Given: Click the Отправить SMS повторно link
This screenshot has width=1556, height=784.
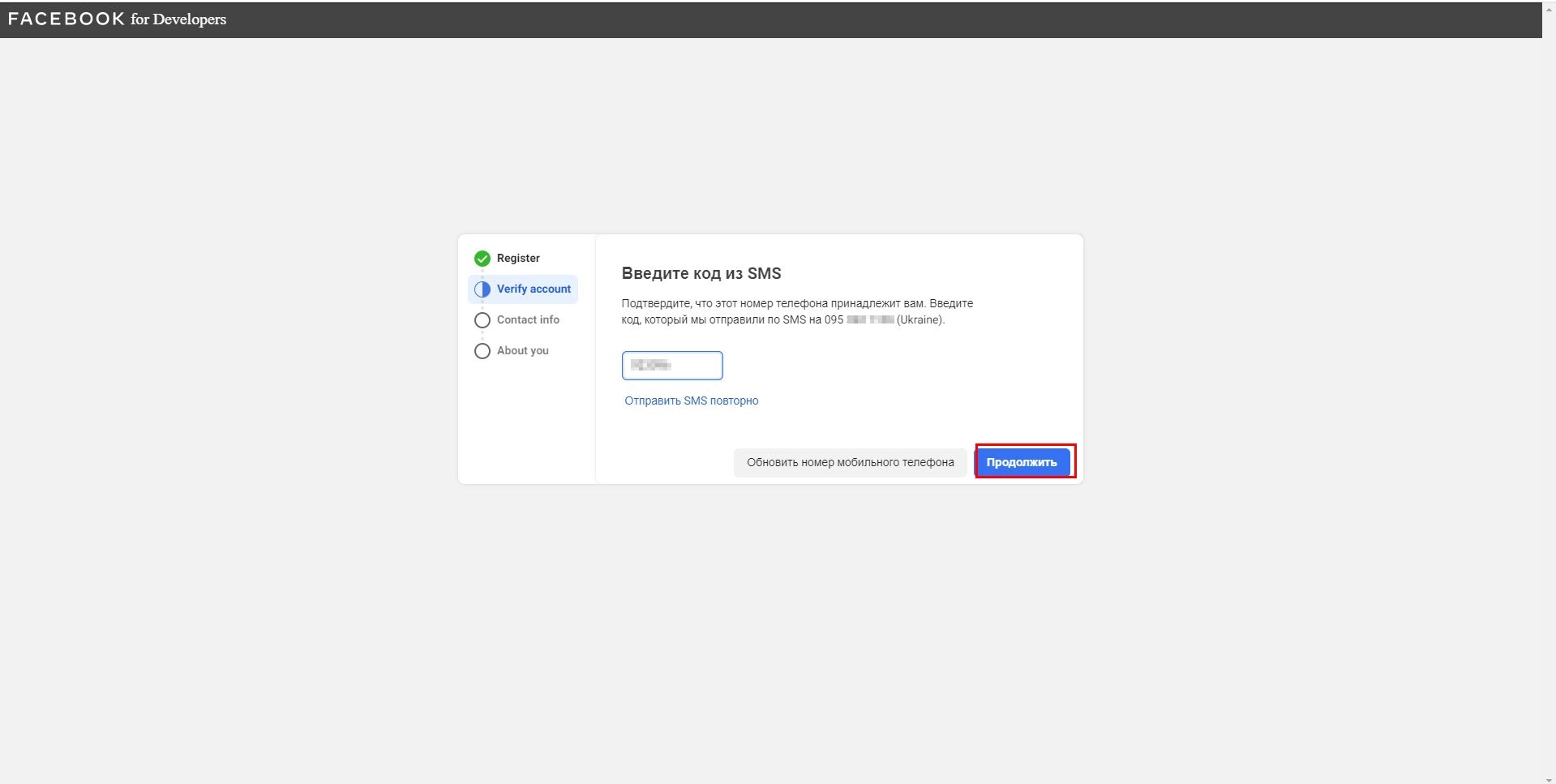Looking at the screenshot, I should (x=692, y=401).
